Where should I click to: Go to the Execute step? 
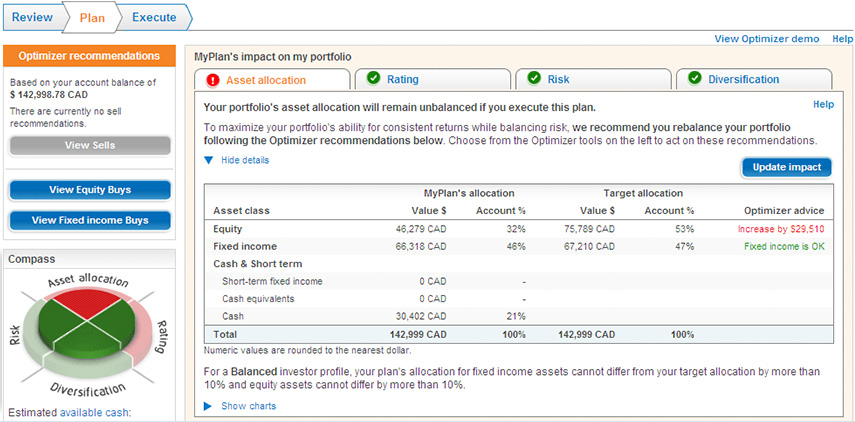[x=154, y=17]
